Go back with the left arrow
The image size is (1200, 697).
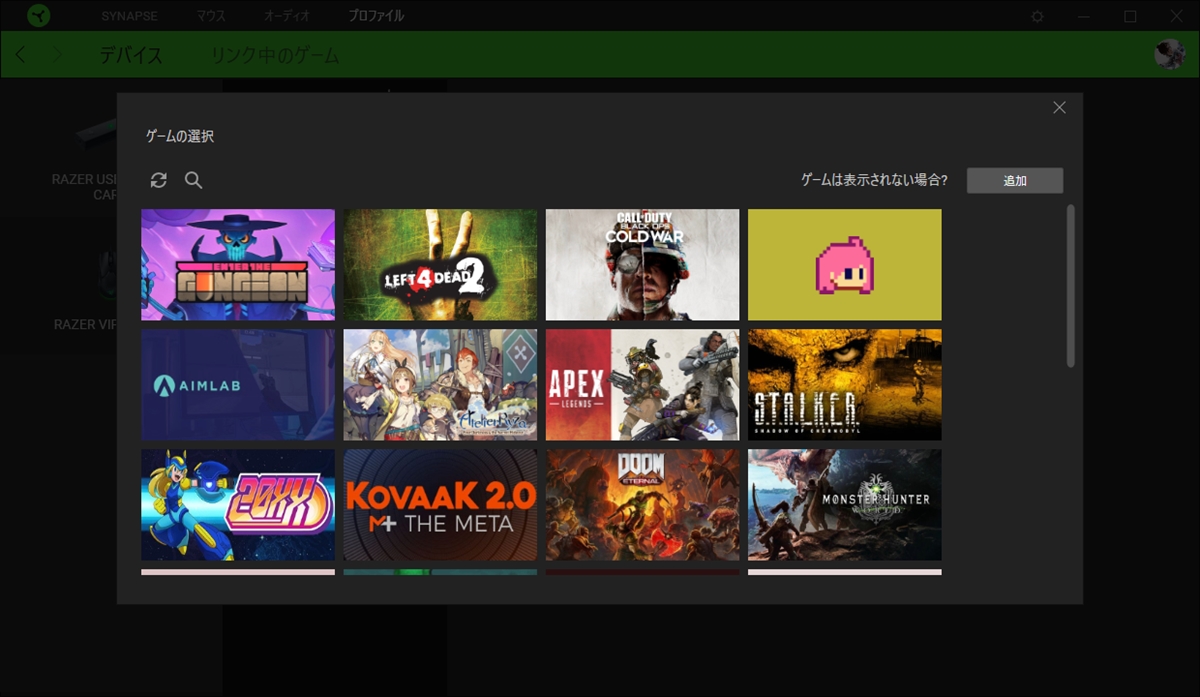click(x=21, y=55)
